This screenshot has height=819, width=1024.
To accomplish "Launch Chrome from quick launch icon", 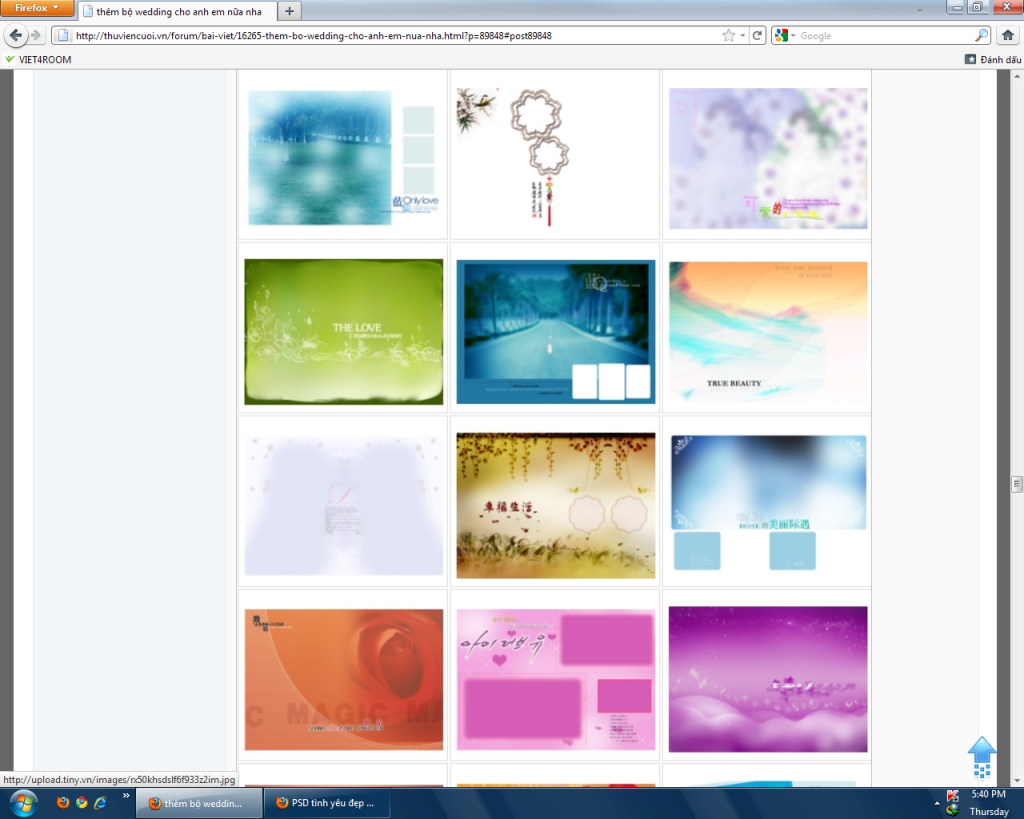I will point(82,802).
